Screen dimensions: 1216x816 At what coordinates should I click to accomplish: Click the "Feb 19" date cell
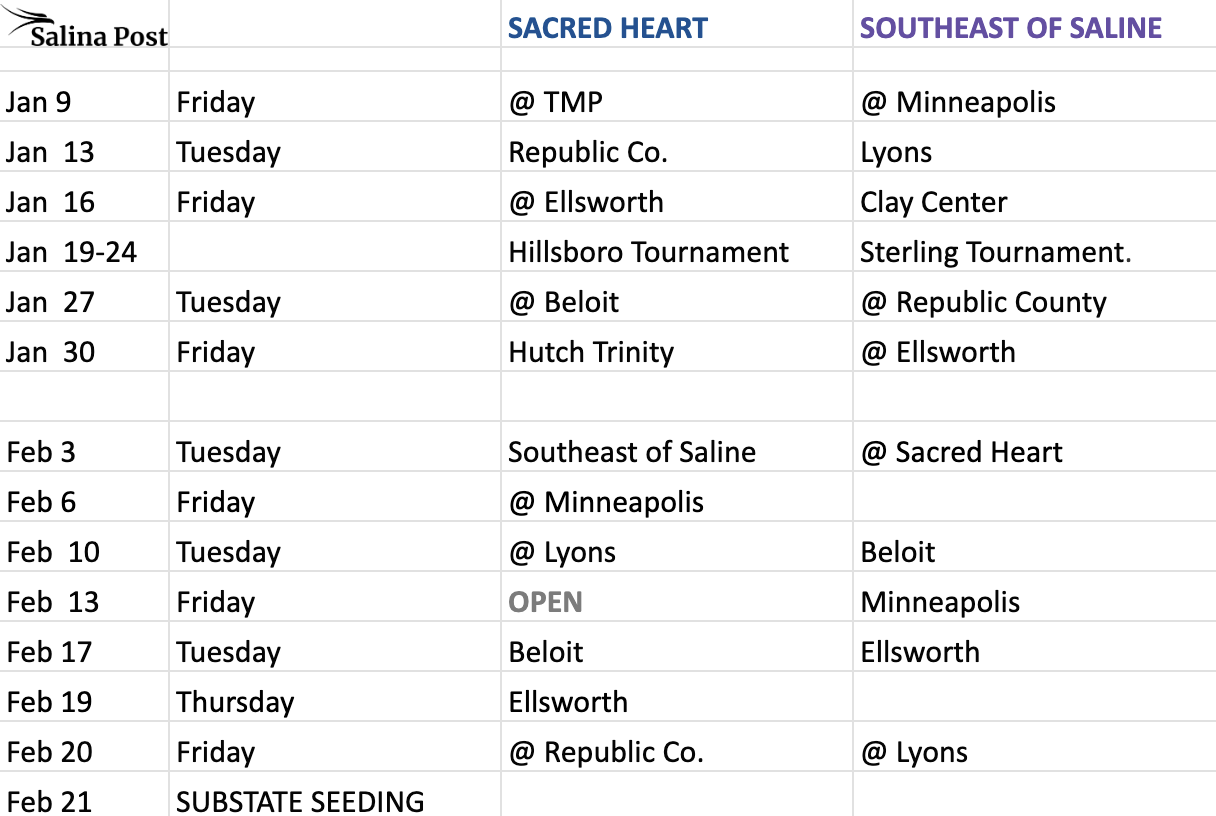click(49, 702)
